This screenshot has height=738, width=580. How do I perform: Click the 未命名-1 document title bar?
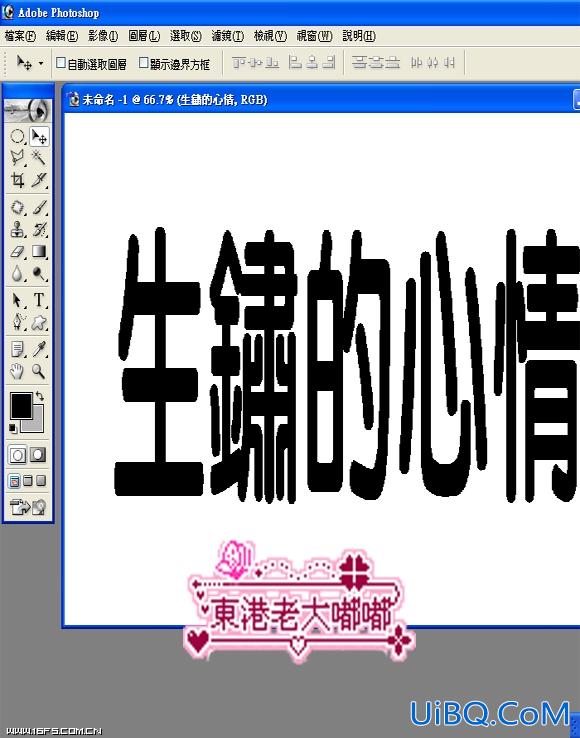click(322, 100)
